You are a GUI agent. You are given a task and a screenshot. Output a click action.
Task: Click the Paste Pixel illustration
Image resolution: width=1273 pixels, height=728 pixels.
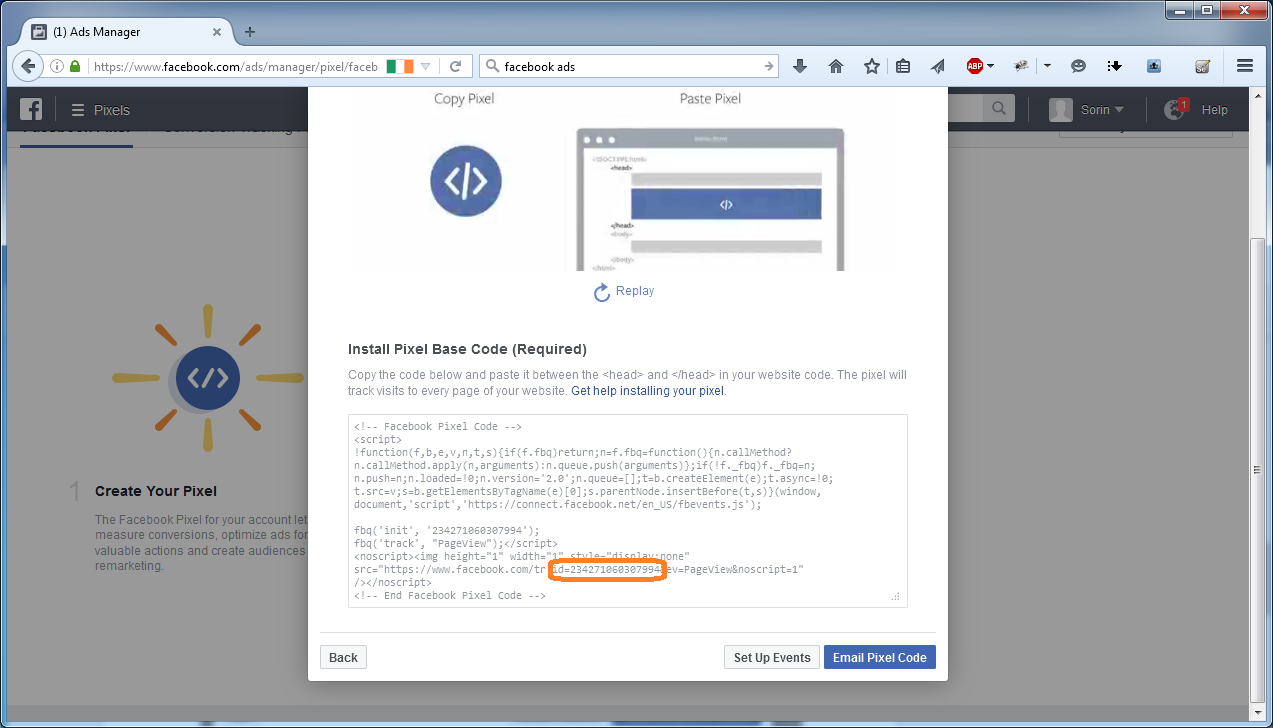(x=710, y=199)
